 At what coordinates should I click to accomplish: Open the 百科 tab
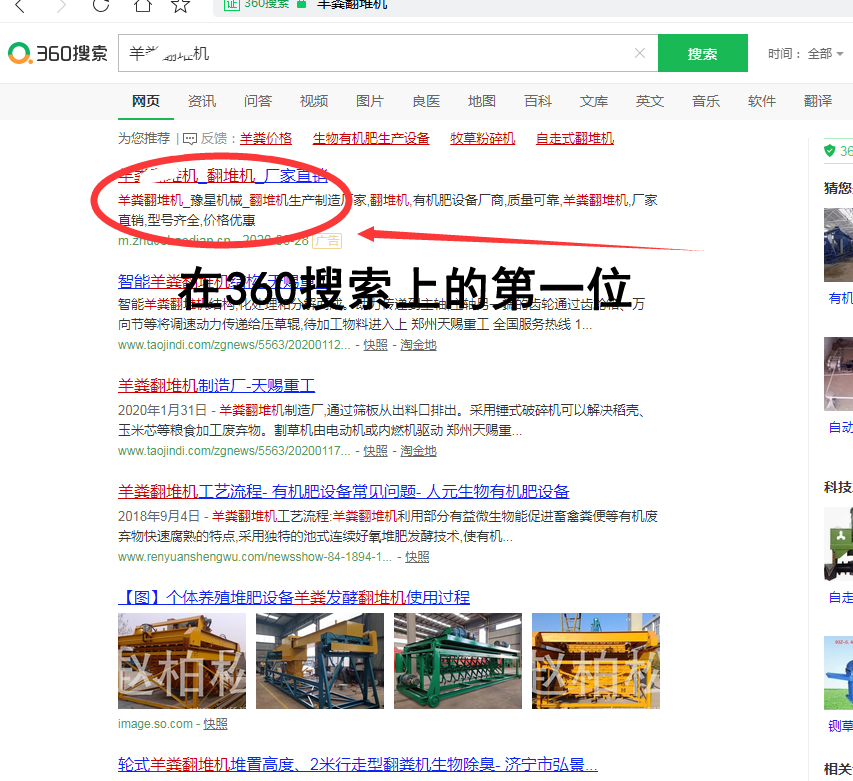coord(538,101)
